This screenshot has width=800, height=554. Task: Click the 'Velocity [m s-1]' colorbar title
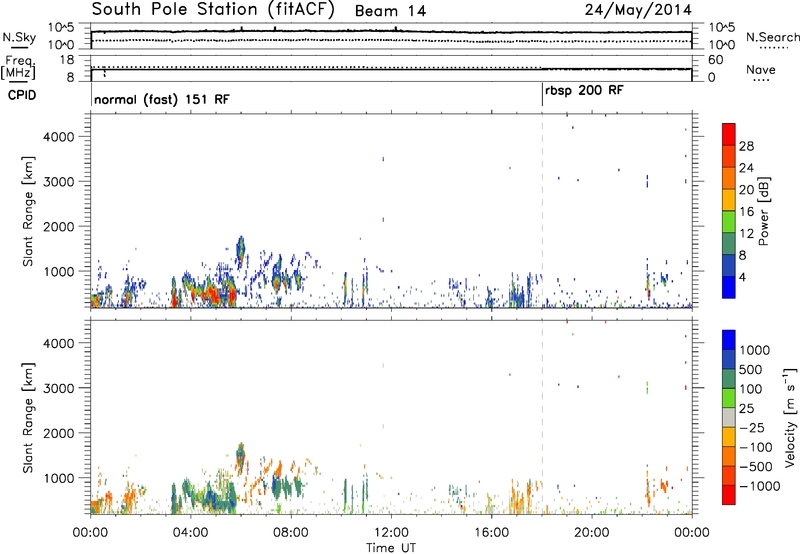coord(790,417)
